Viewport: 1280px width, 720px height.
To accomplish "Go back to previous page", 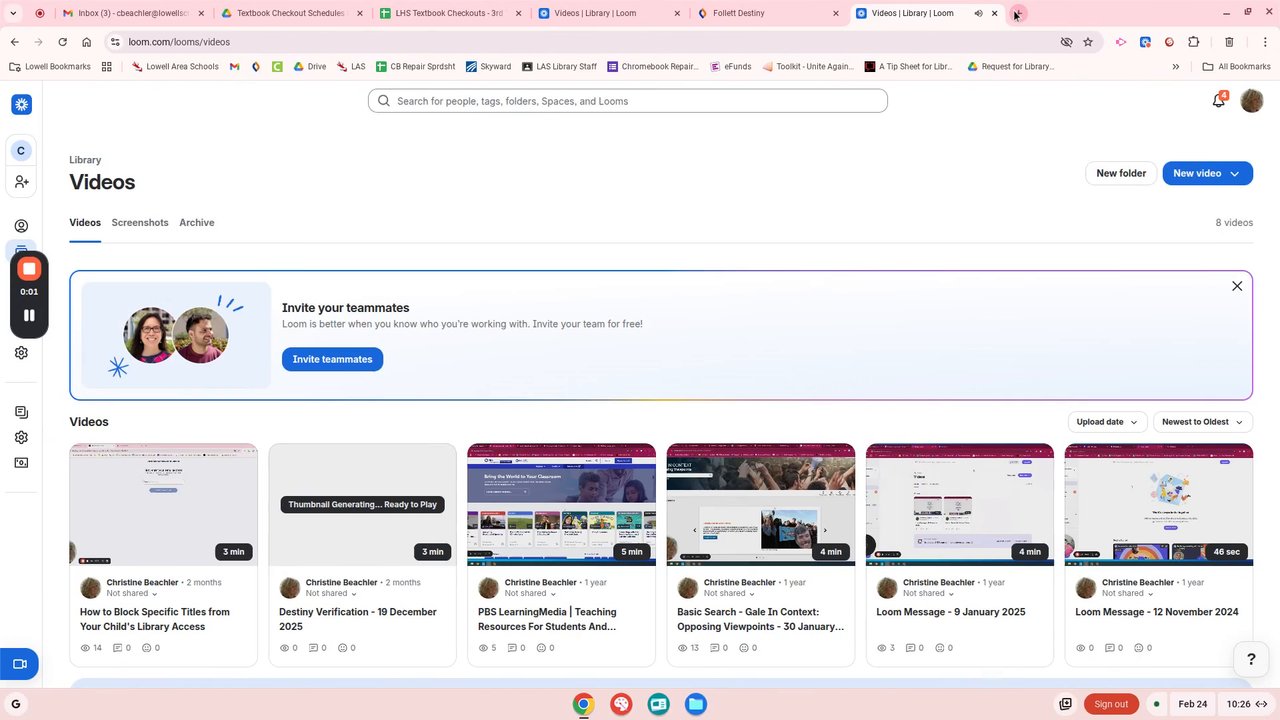I will pyautogui.click(x=14, y=42).
